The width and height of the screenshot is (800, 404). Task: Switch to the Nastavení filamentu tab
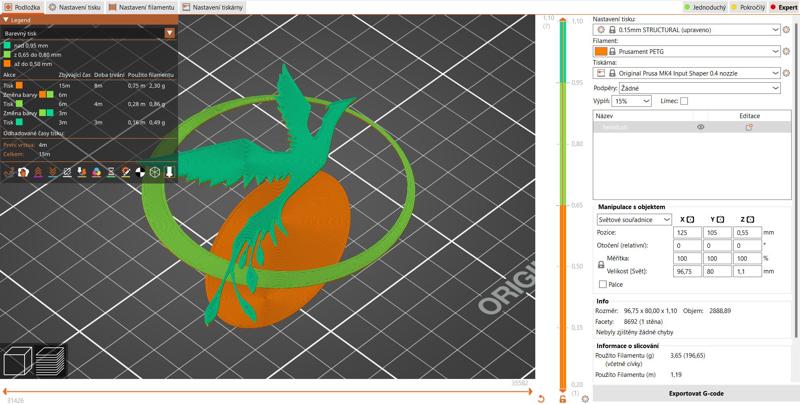142,8
